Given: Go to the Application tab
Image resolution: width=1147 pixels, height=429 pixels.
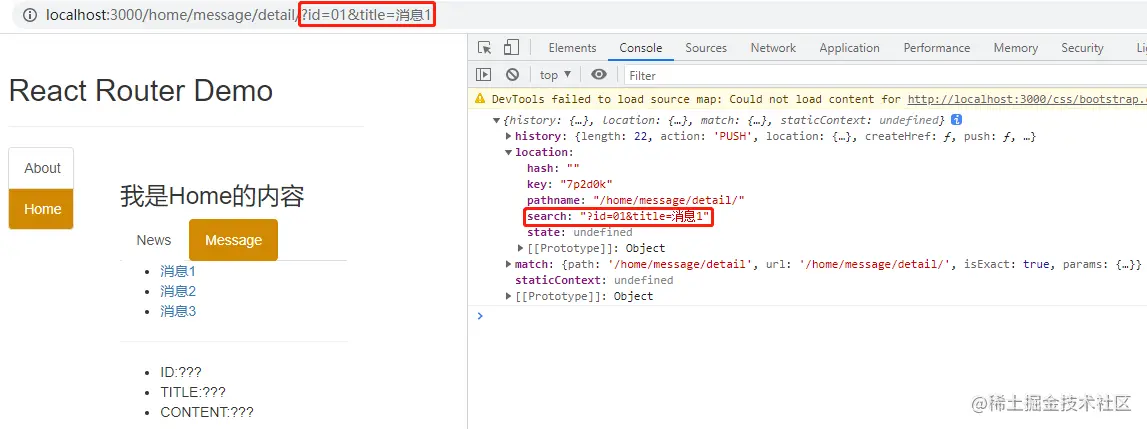Looking at the screenshot, I should coord(849,48).
